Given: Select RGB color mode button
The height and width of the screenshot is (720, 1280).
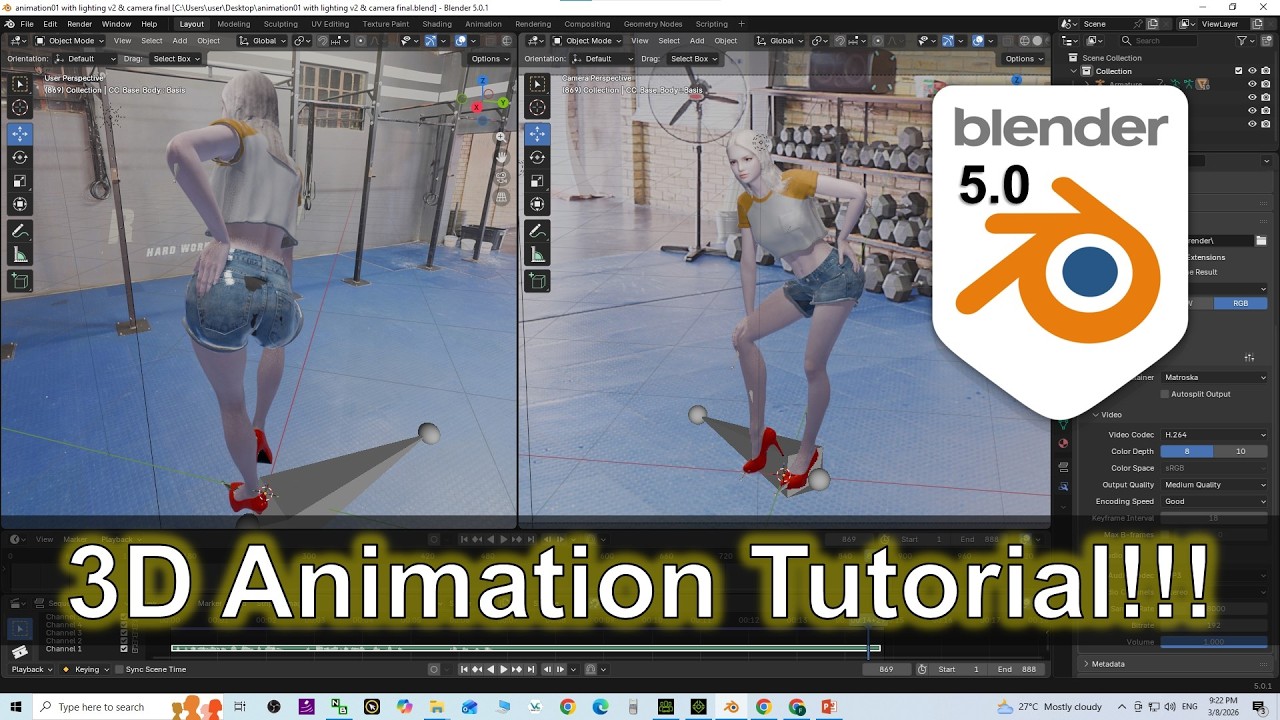Looking at the screenshot, I should [x=1240, y=303].
